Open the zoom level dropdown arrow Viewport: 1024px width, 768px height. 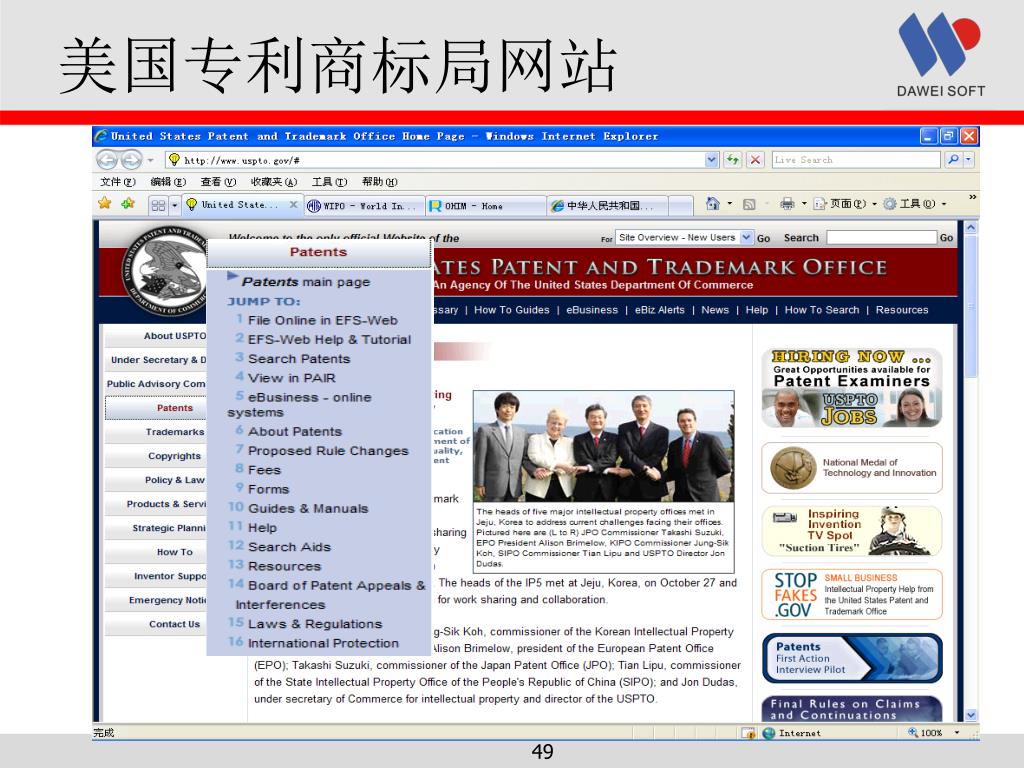point(957,733)
